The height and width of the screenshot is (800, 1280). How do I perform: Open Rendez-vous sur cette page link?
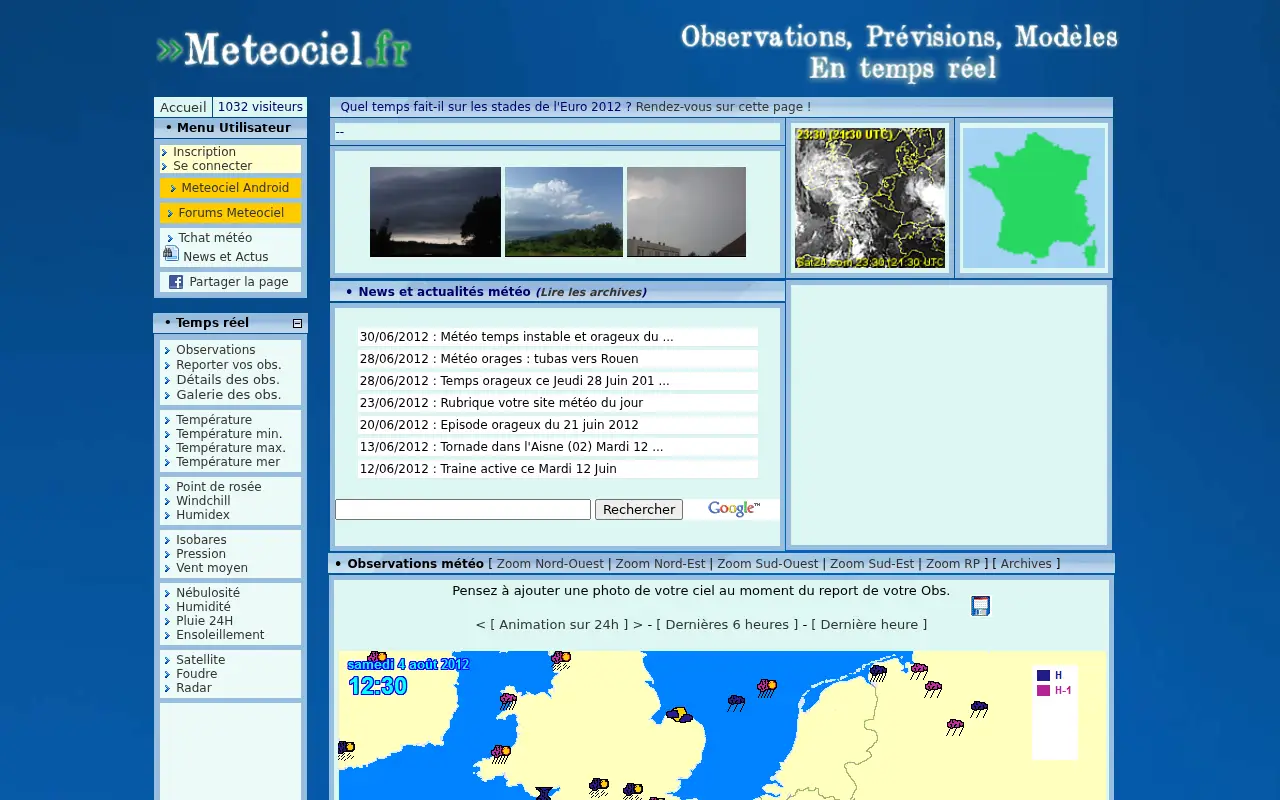tap(723, 107)
